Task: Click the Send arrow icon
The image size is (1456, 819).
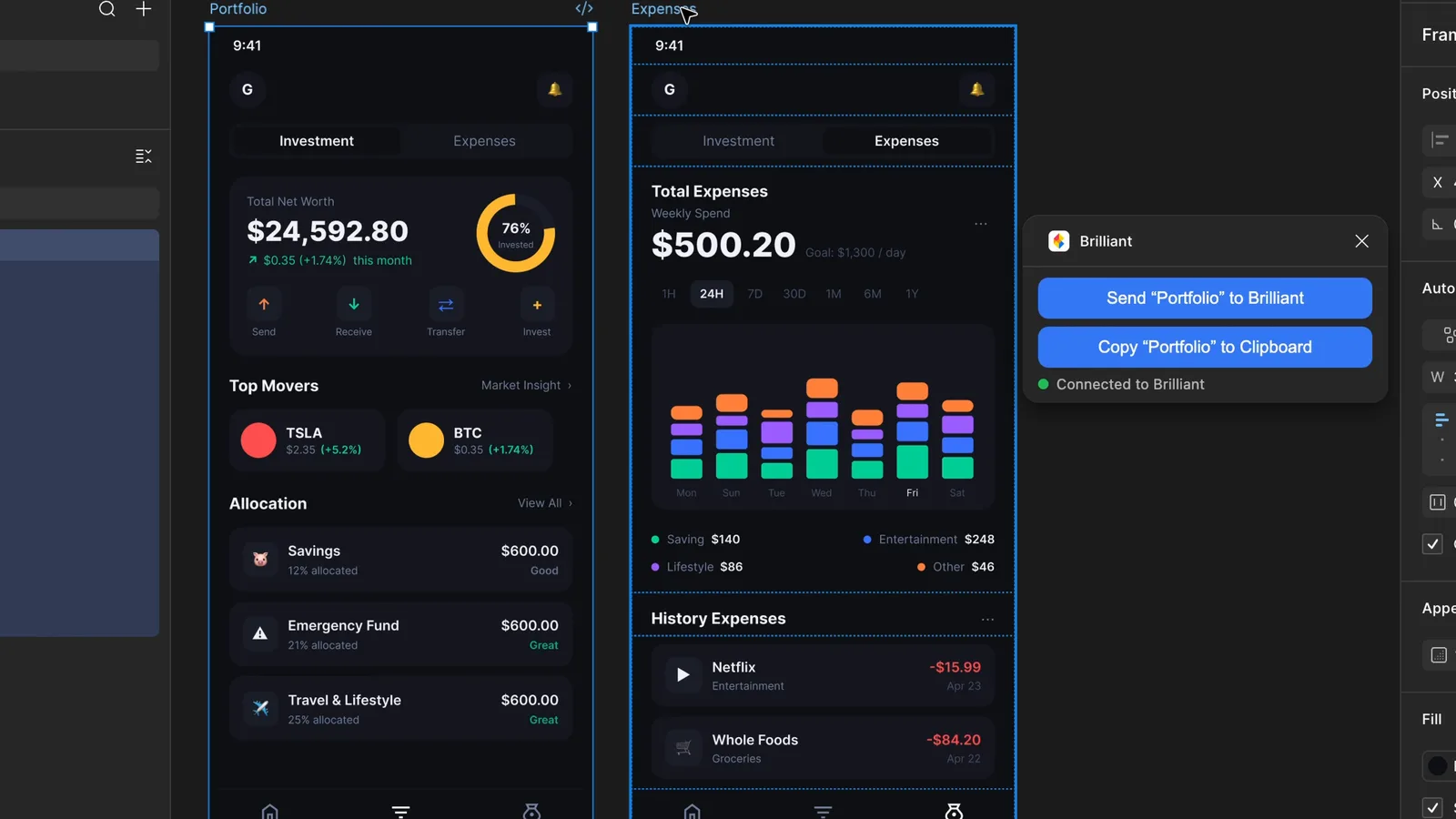Action: [264, 305]
